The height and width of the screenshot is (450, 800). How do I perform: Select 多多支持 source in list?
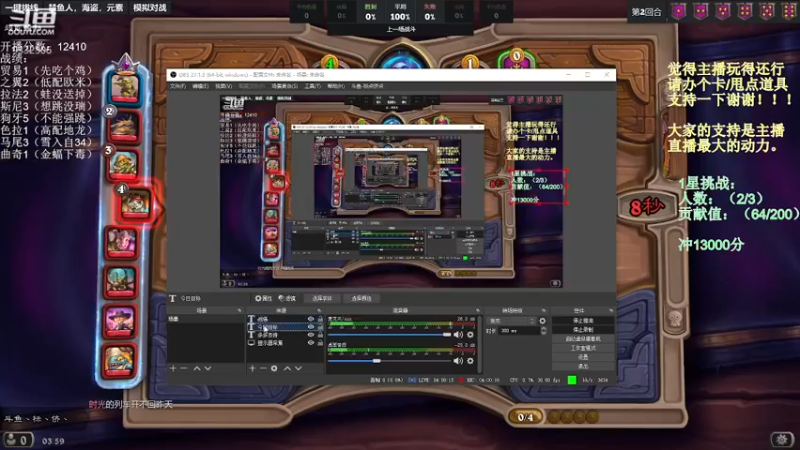[x=285, y=335]
